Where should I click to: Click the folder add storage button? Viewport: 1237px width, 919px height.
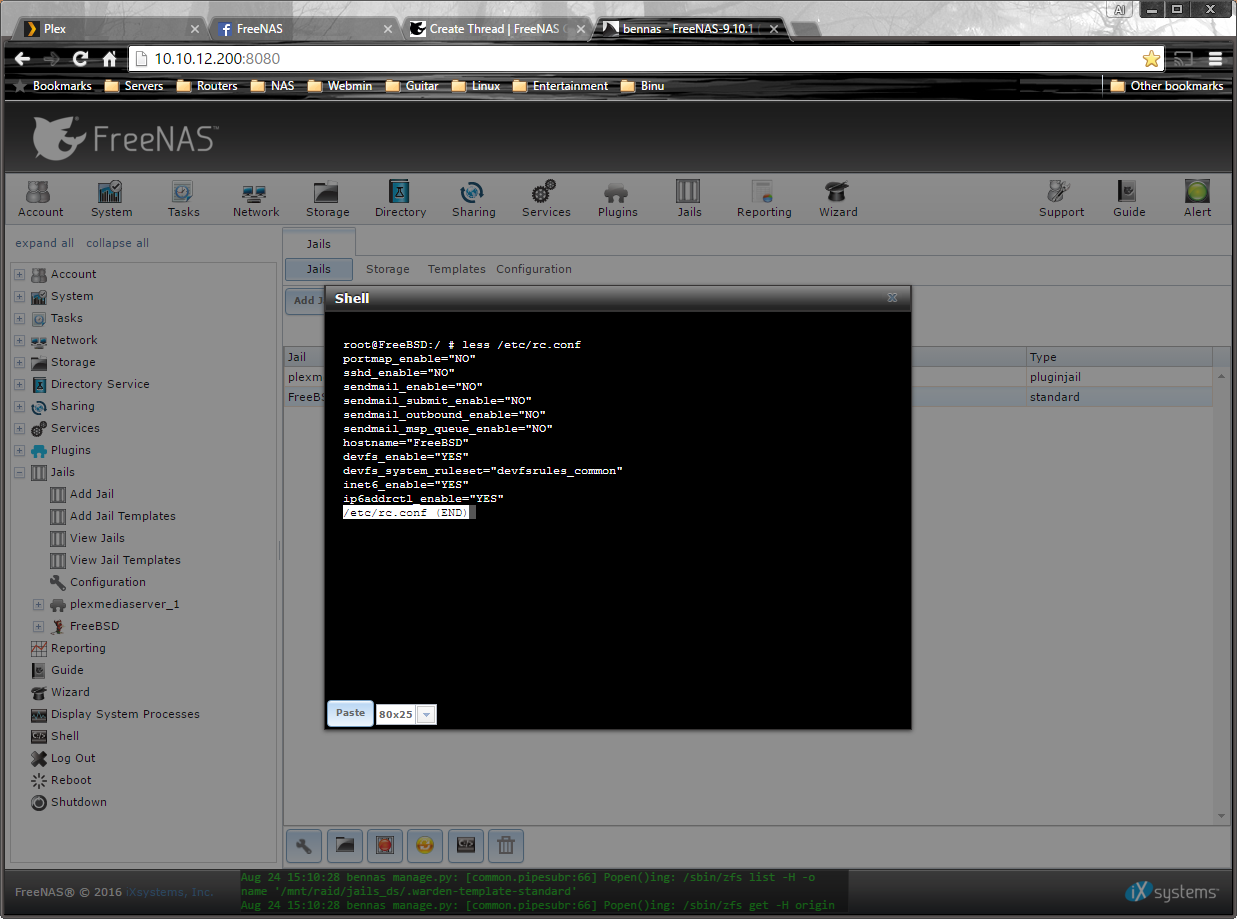coord(345,846)
